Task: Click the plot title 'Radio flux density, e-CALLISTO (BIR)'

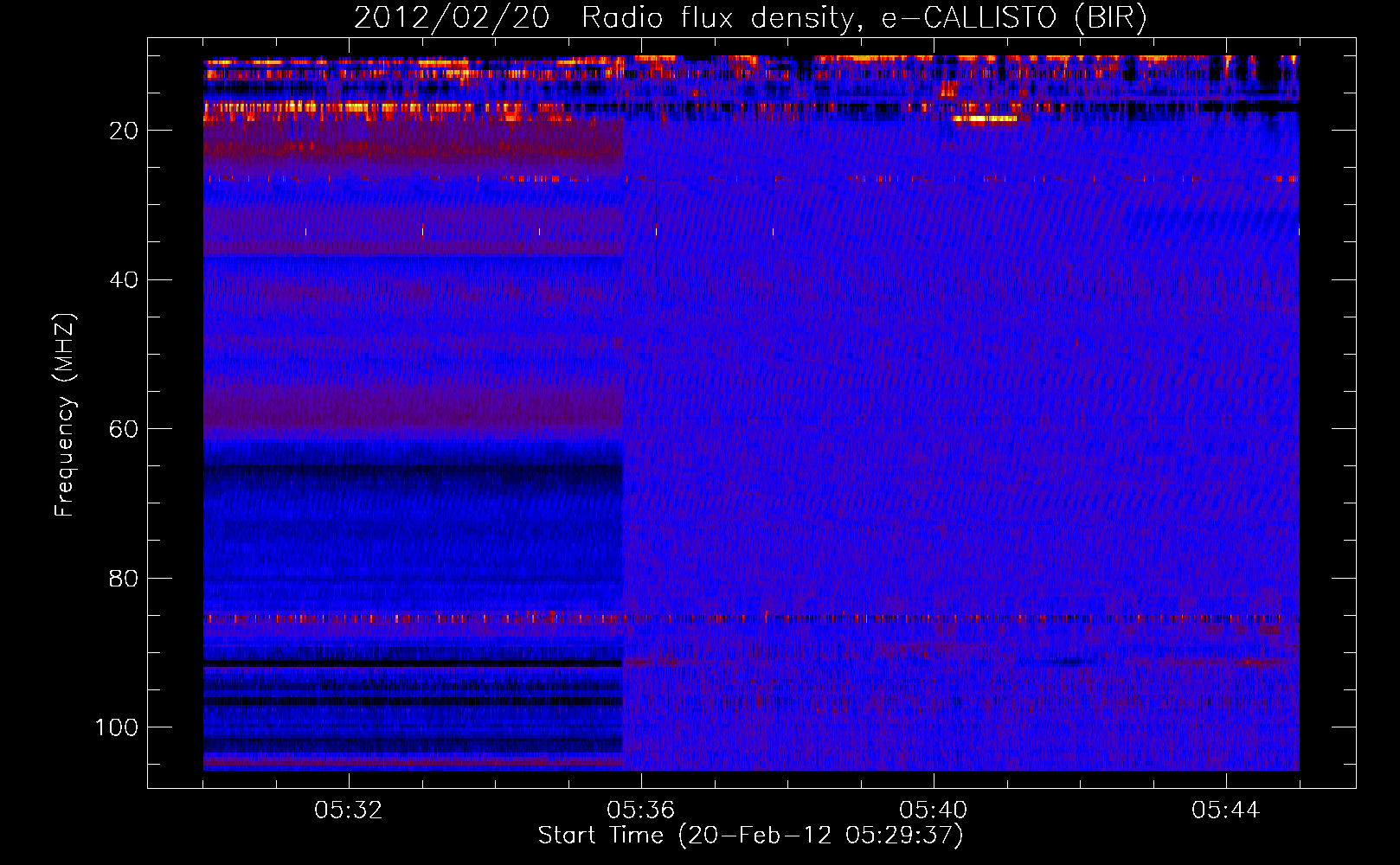Action: tap(864, 18)
